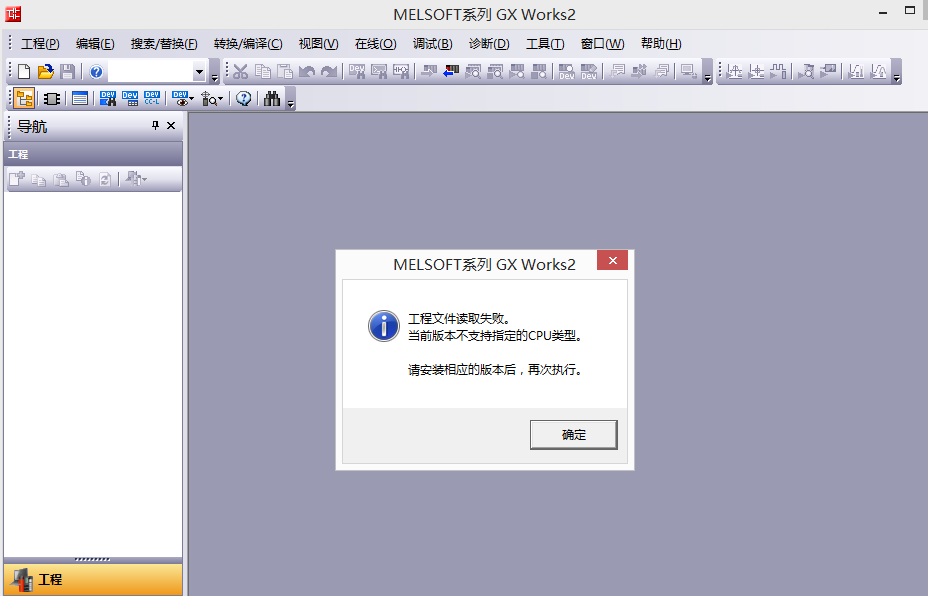Close the error dialog with red X
Screen dimensions: 928x596
point(612,261)
